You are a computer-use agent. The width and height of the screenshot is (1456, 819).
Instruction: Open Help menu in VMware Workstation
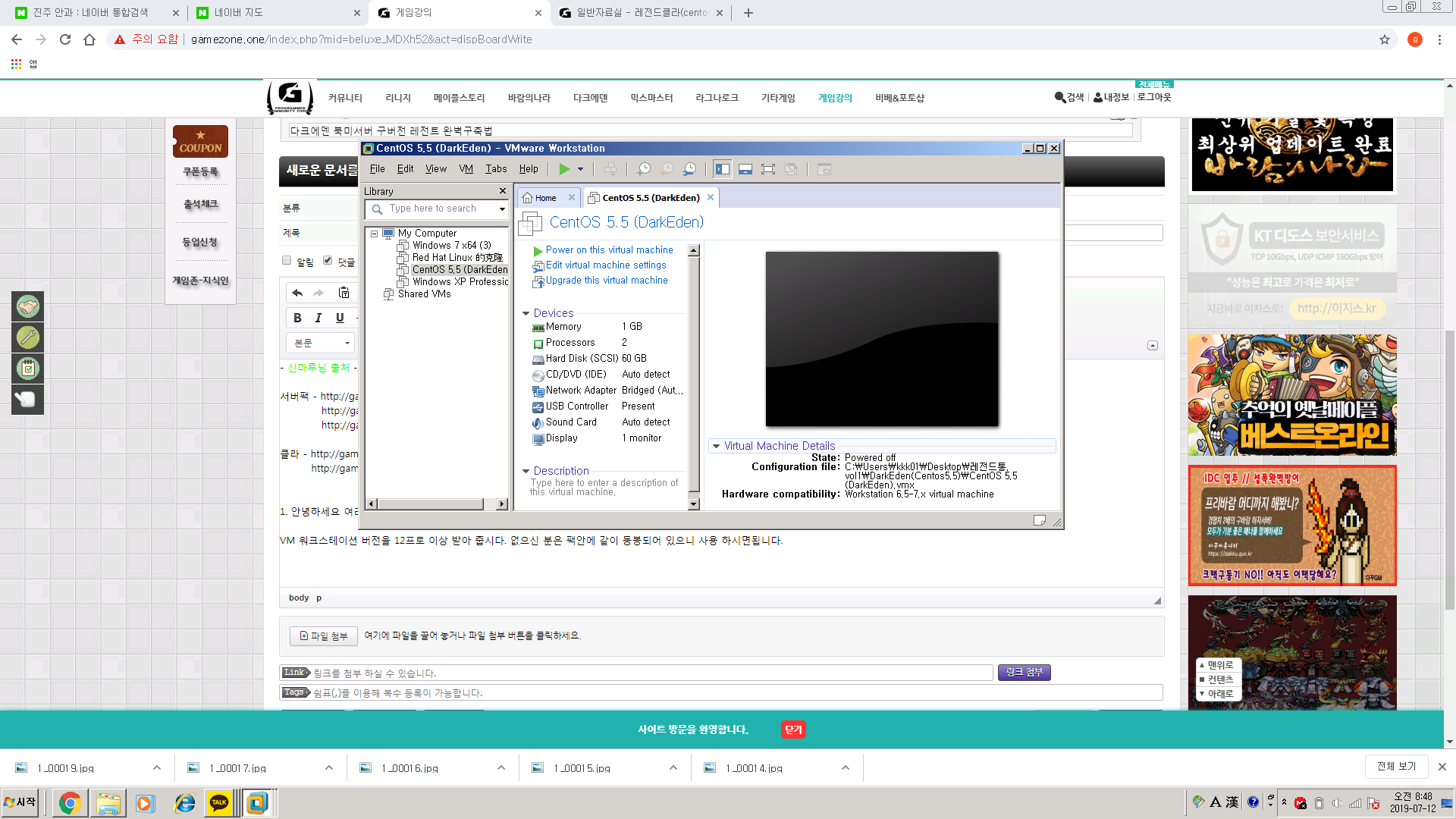tap(529, 169)
